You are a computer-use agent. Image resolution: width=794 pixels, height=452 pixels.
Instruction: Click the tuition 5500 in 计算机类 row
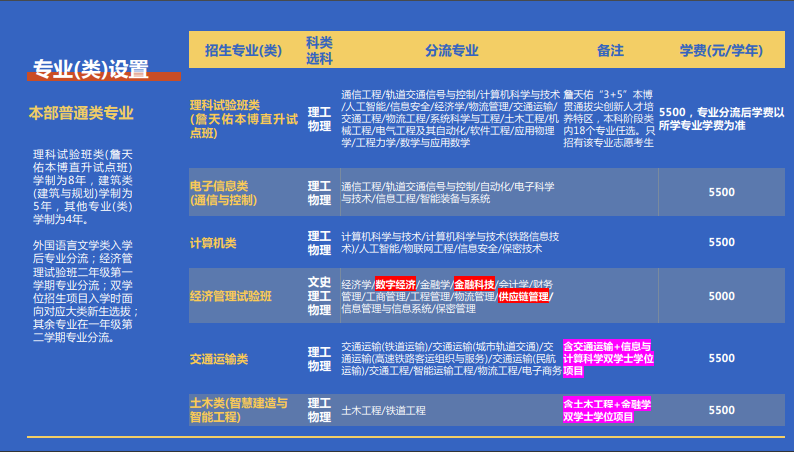[722, 242]
